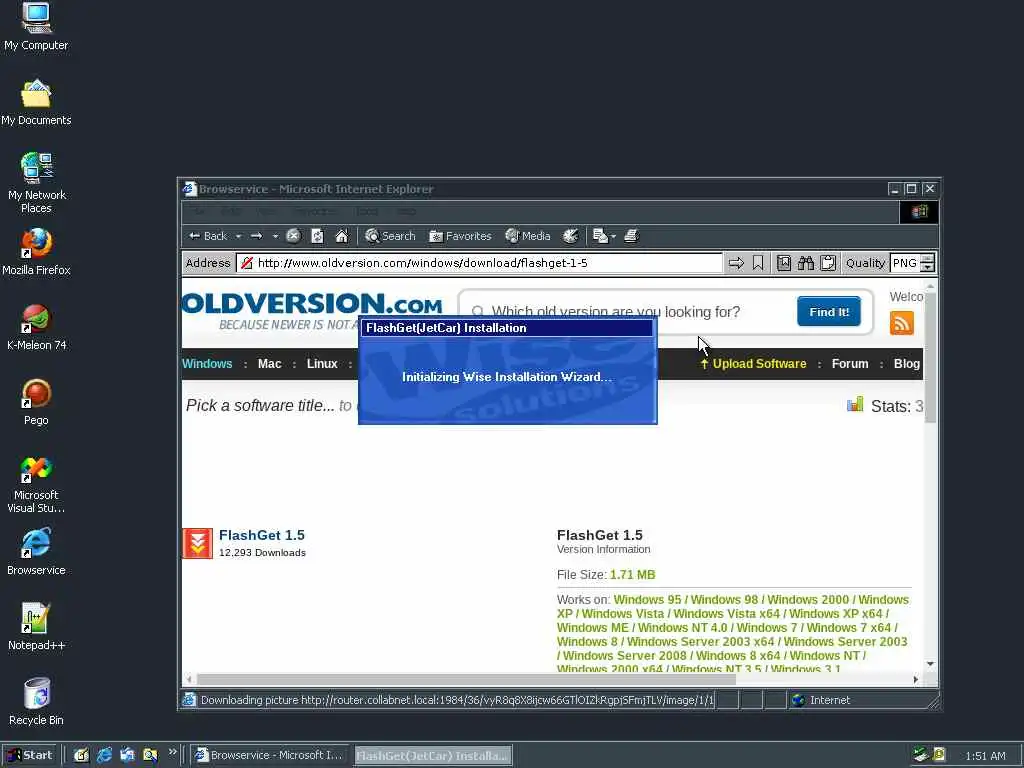The height and width of the screenshot is (768, 1024).
Task: Open the Media pane from the toolbar
Action: (x=528, y=236)
